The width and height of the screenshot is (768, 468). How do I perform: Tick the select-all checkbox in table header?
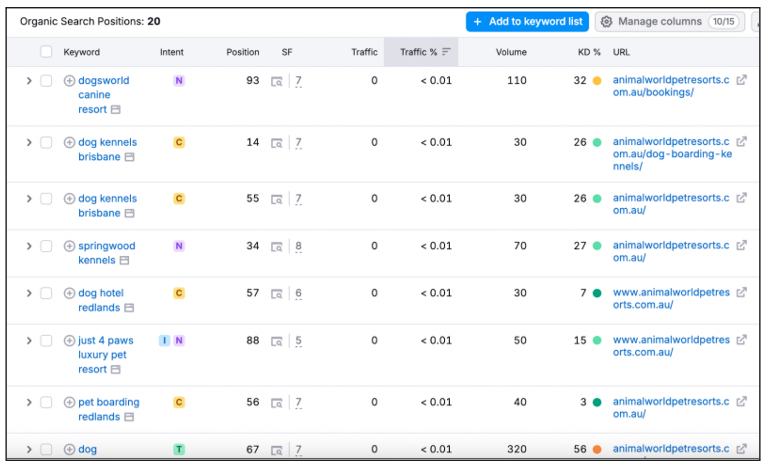[x=46, y=52]
